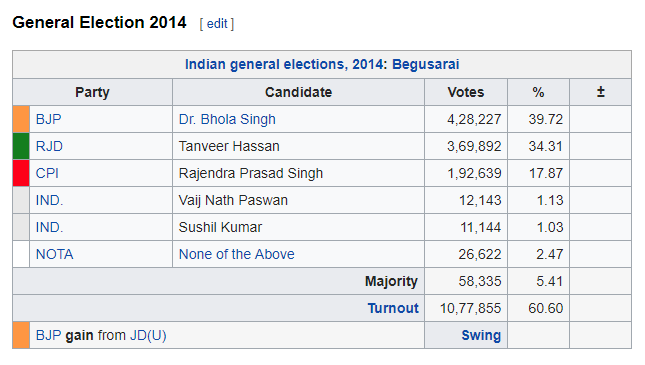Open the Begusarai link in table title
This screenshot has width=645, height=365.
point(426,65)
